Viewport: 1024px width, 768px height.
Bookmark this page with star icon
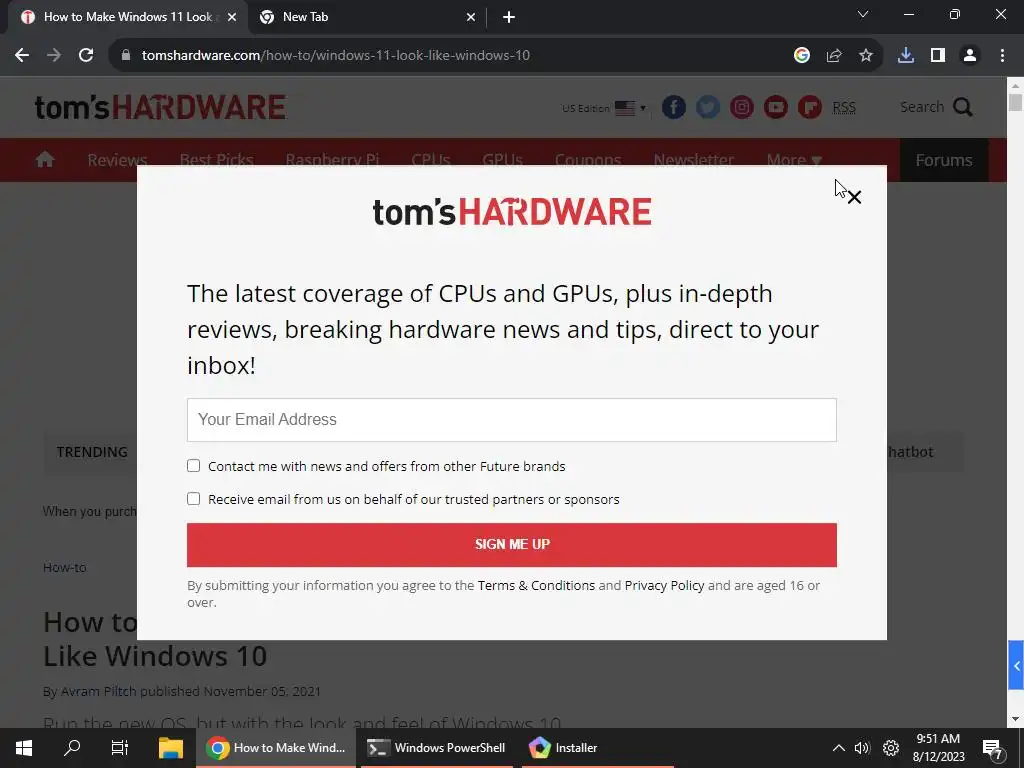866,55
